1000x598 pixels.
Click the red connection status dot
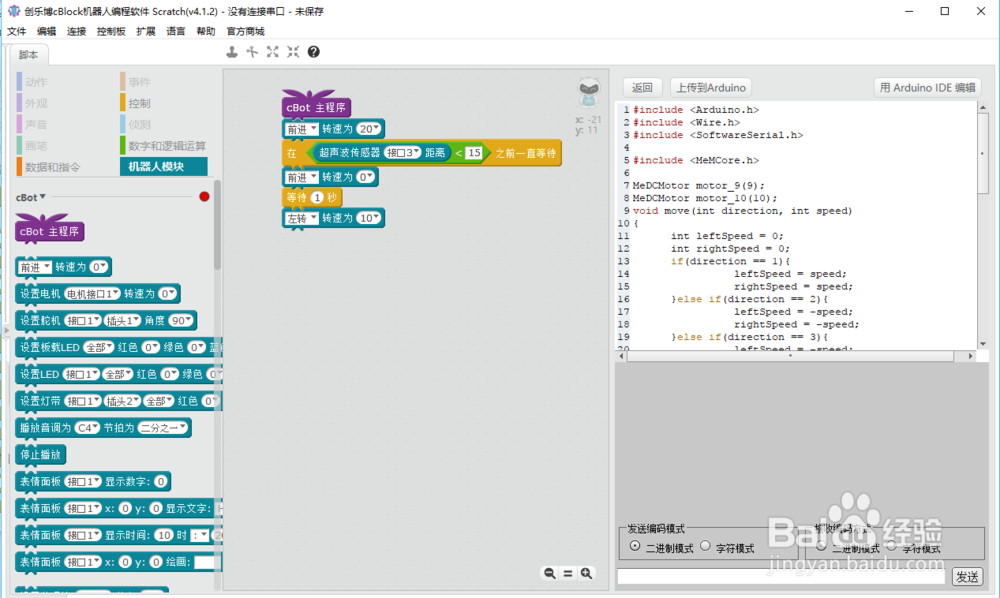[204, 196]
